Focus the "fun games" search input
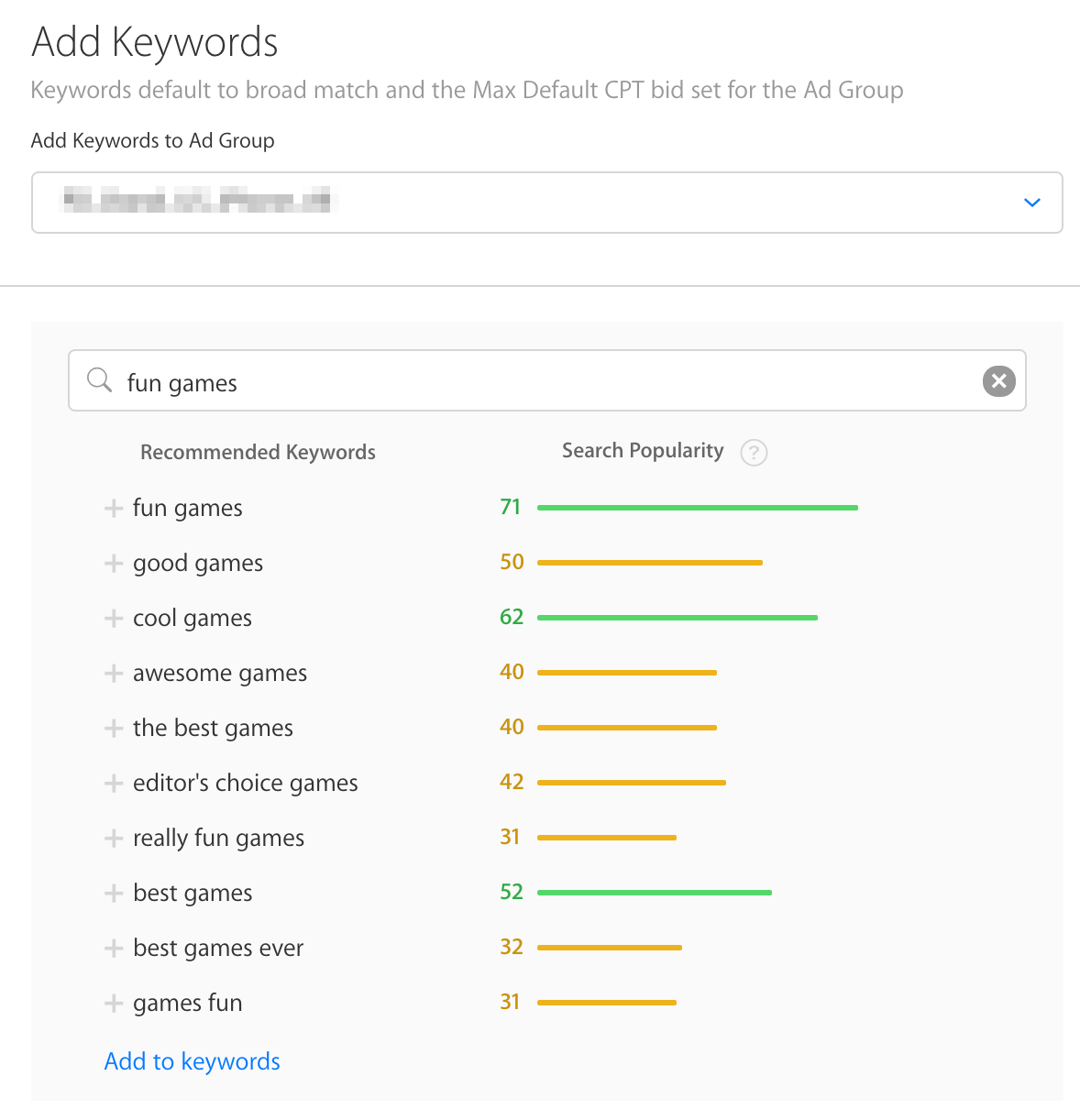Viewport: 1080px width, 1120px height. pyautogui.click(x=550, y=382)
